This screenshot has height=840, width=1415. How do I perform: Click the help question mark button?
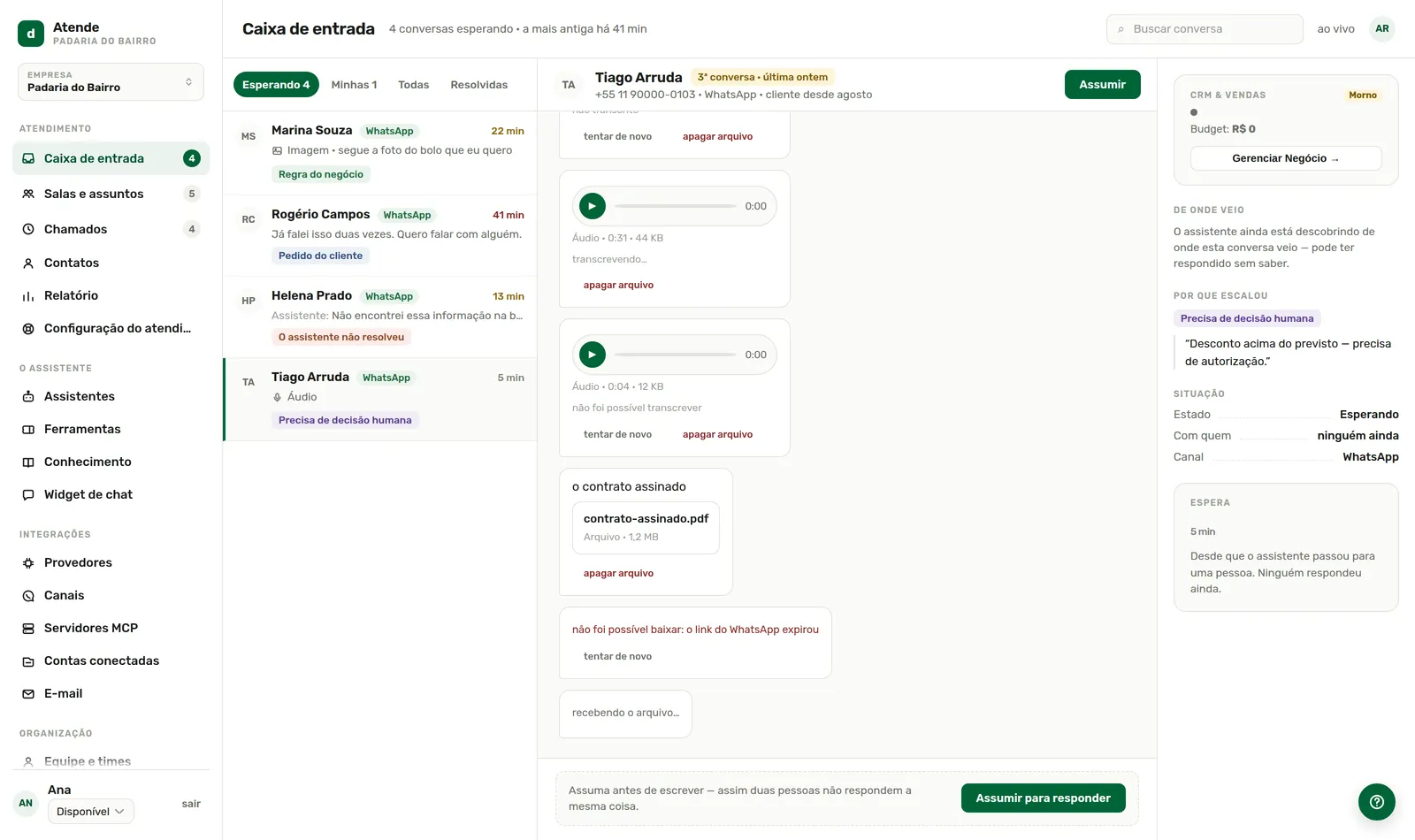pos(1377,802)
